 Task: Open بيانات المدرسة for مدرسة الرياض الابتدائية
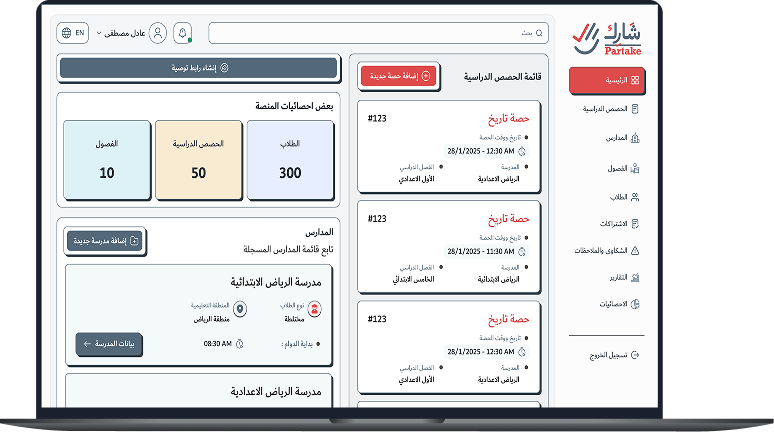coord(109,344)
